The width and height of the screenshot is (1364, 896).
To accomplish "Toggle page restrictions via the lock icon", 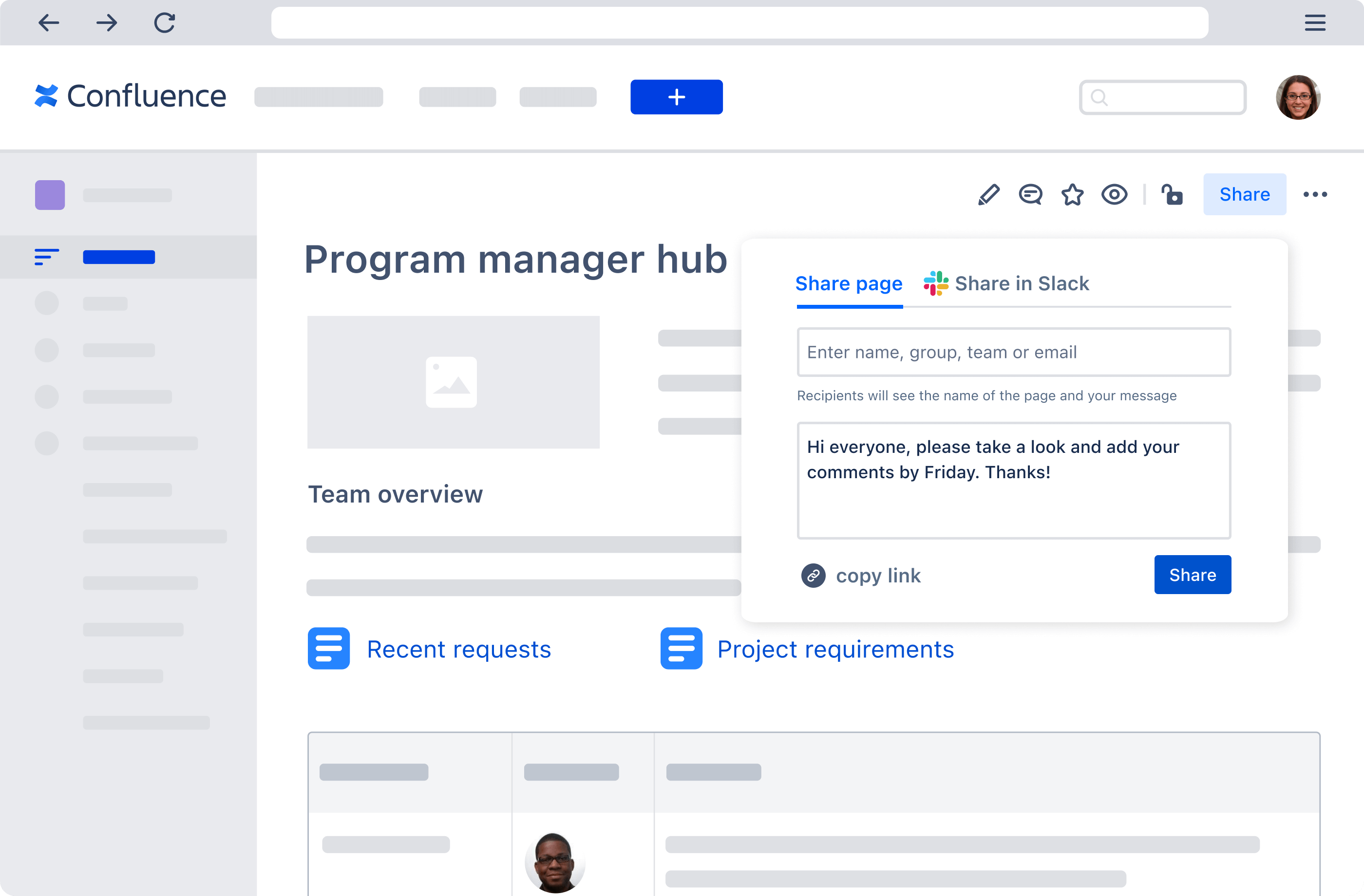I will (x=1173, y=195).
